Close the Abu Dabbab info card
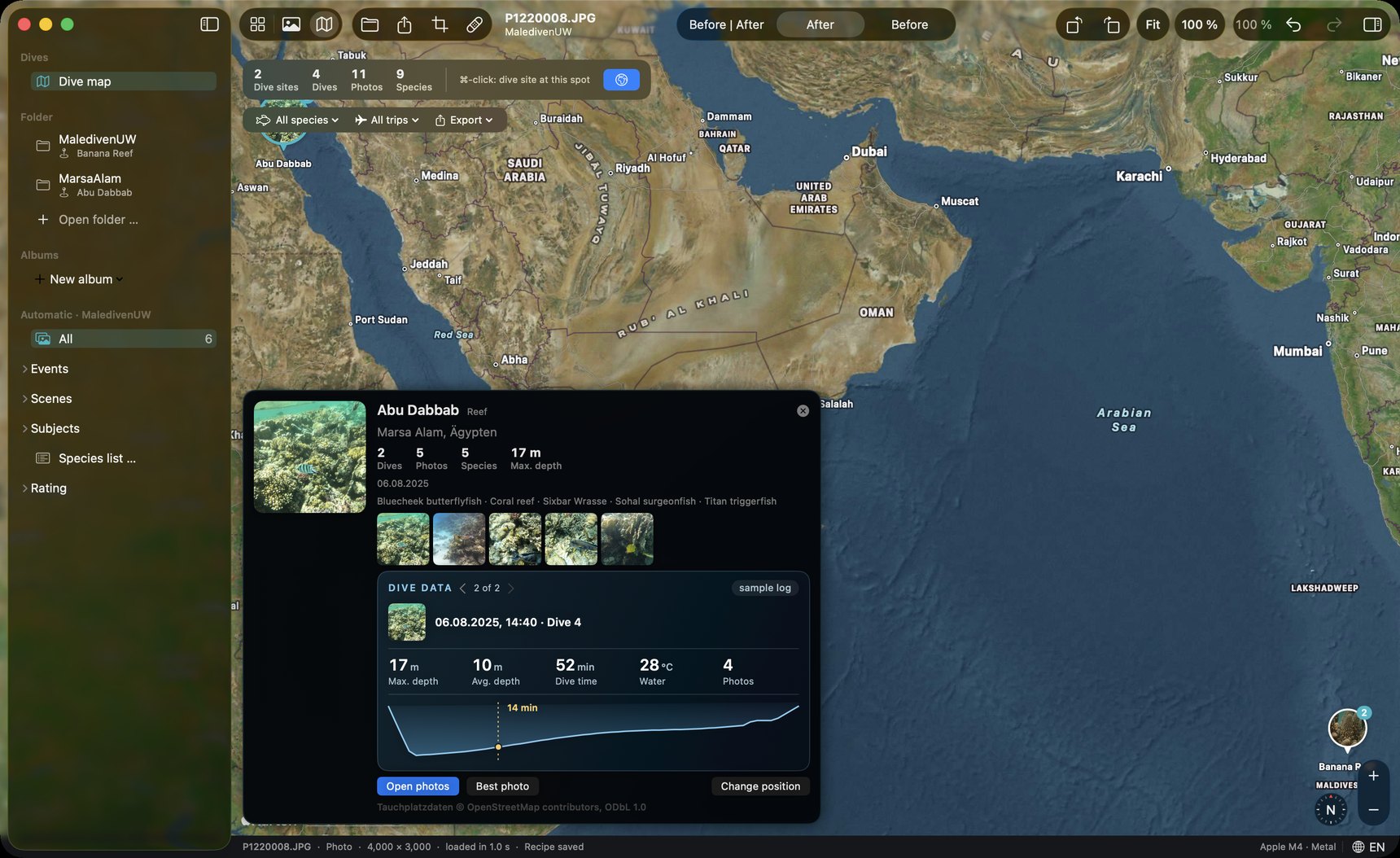 (x=803, y=411)
